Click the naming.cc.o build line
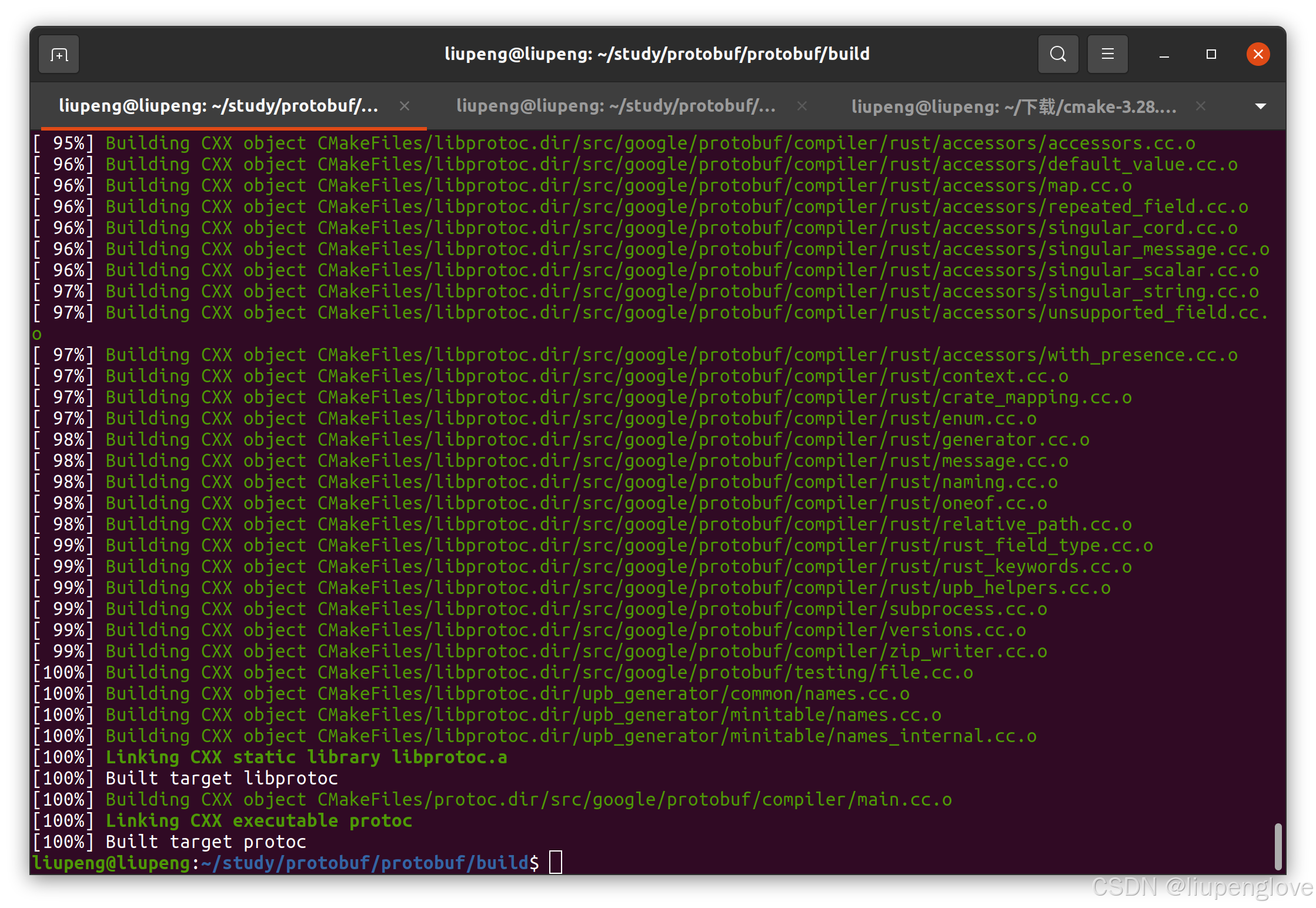Viewport: 1316px width, 908px height. pyautogui.click(x=545, y=482)
